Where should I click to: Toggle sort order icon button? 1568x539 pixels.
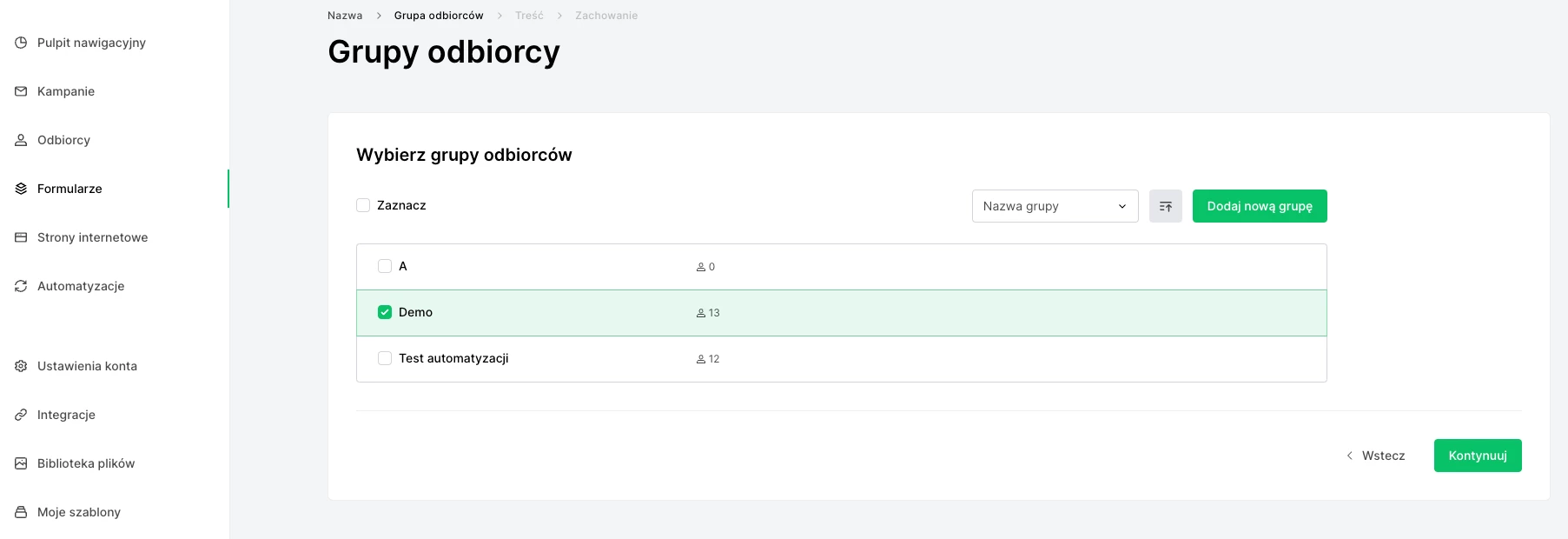coord(1165,206)
